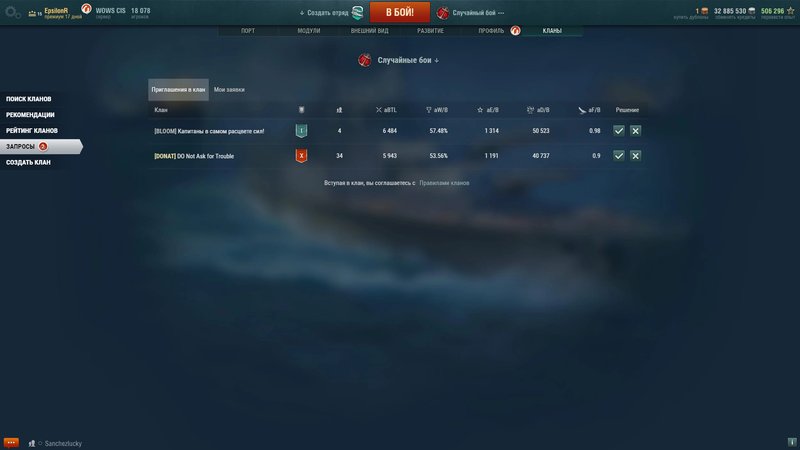Screen dimensions: 800x450
Task: Click the division emblem next to Создать отряд
Action: coord(358,13)
